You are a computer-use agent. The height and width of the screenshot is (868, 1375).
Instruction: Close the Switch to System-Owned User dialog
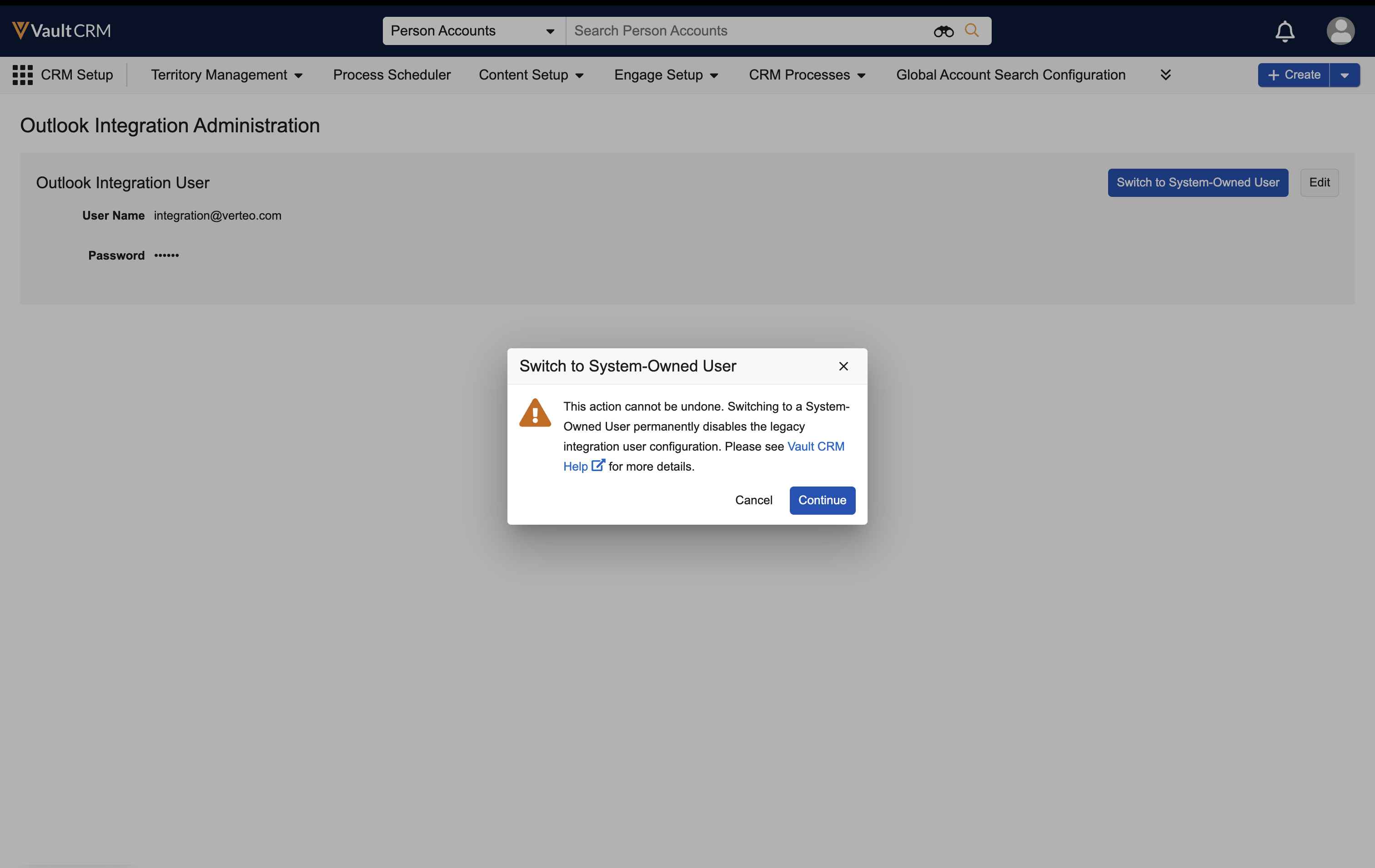click(843, 366)
